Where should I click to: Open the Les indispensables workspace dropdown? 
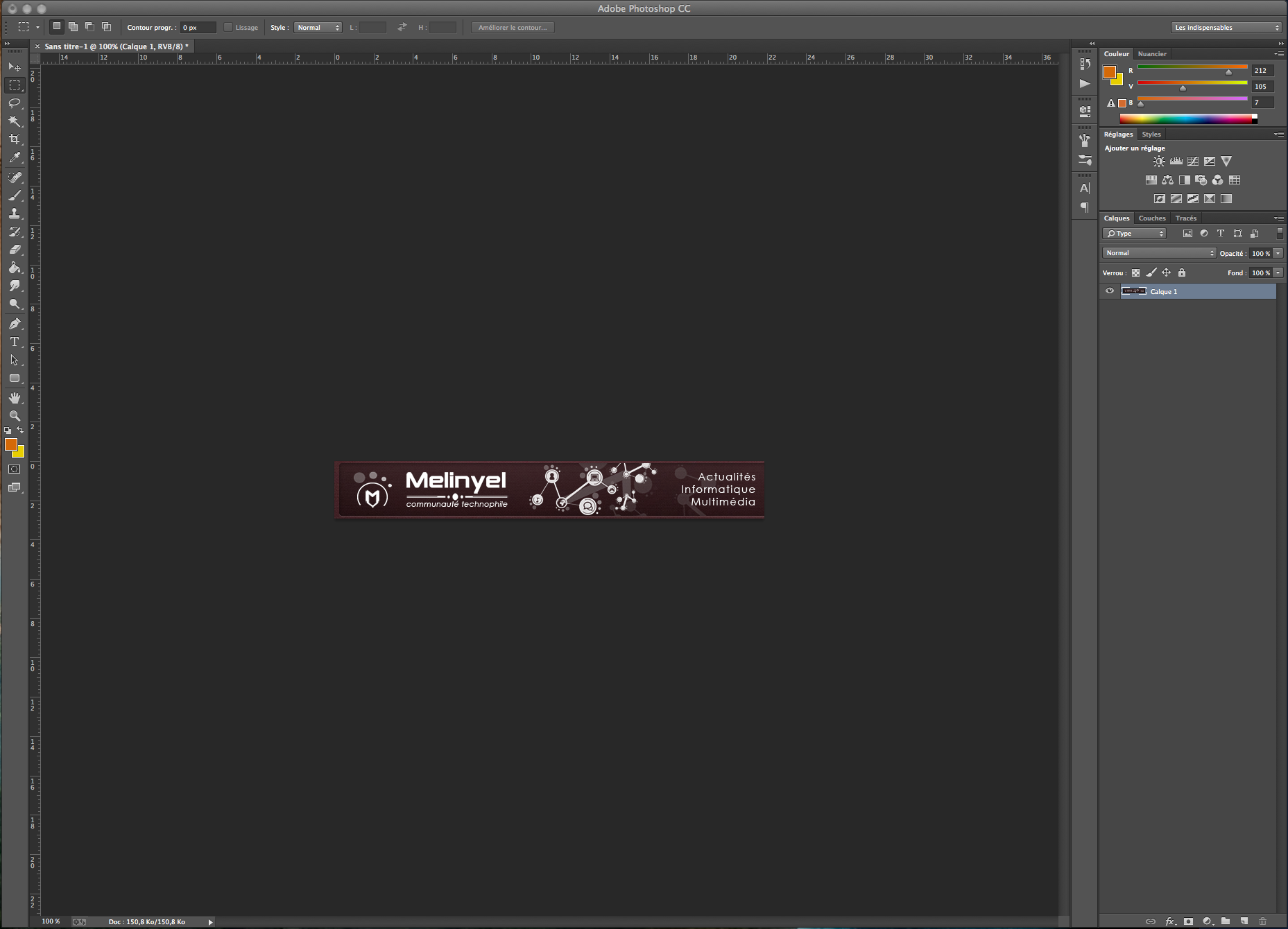tap(1226, 28)
